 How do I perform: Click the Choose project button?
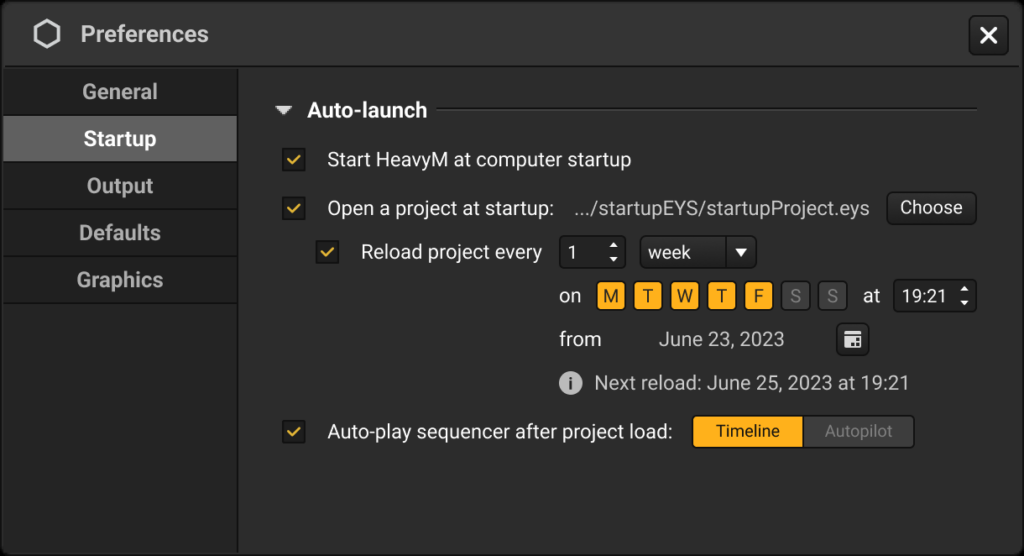931,208
